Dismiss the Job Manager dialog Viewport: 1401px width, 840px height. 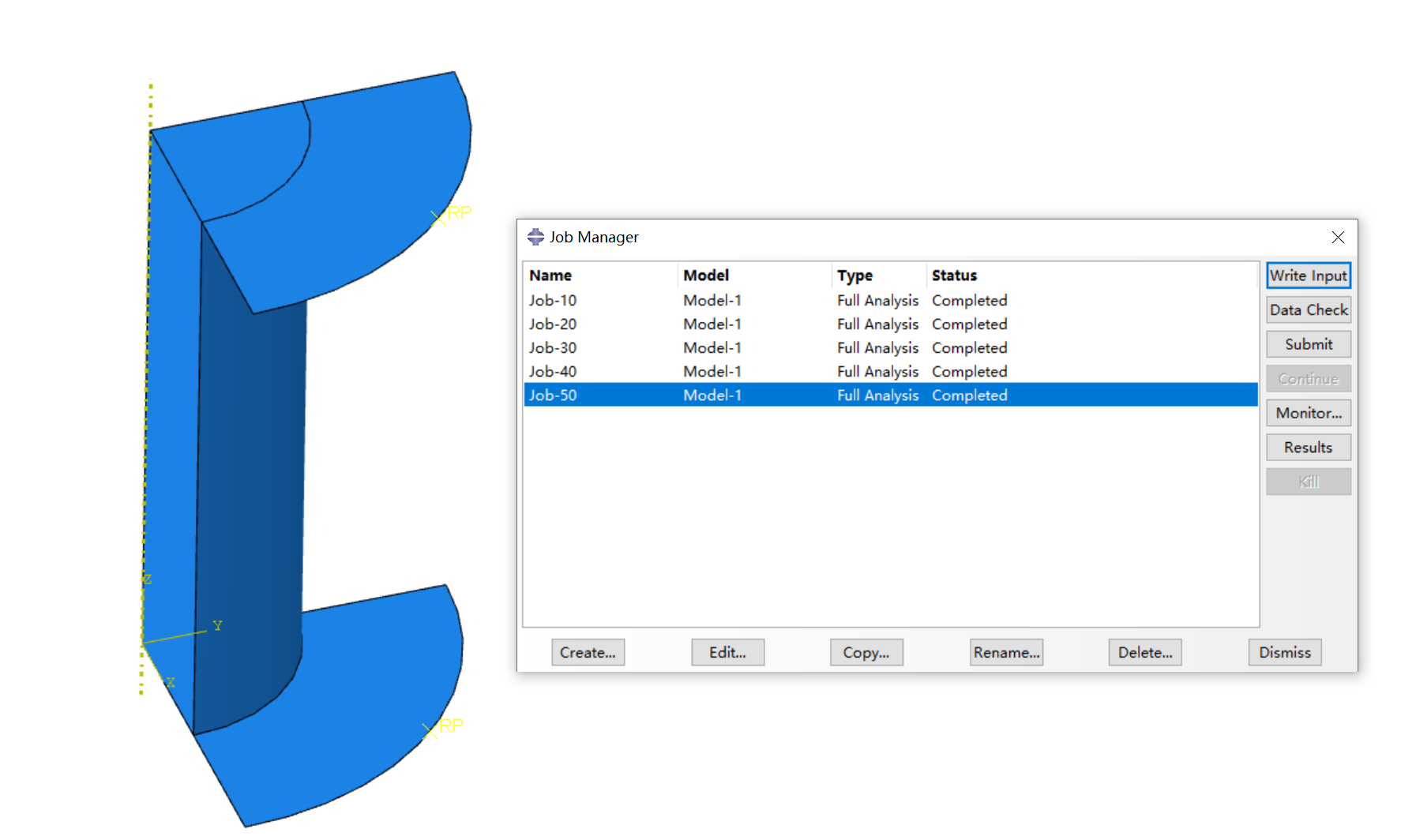click(1285, 652)
